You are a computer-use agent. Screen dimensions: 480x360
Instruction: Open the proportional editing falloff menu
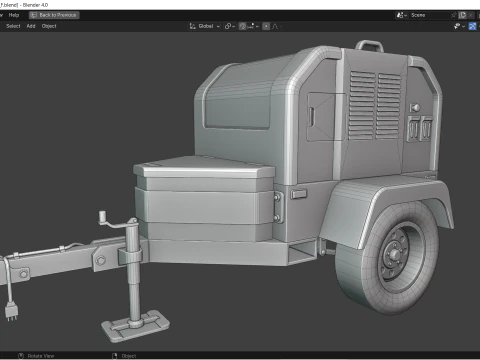(276, 26)
